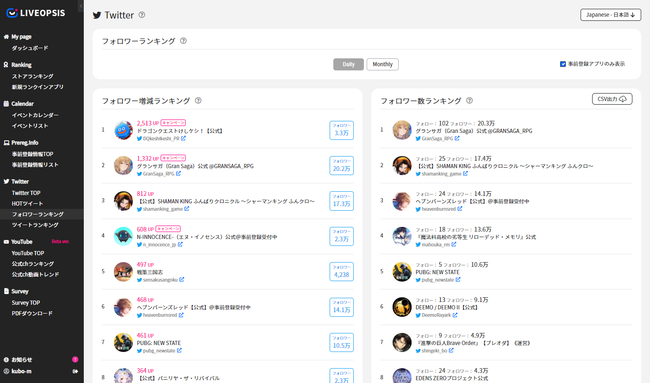The height and width of the screenshot is (383, 650).
Task: Open 事前登録情報リスト in the sidebar
Action: [x=35, y=165]
